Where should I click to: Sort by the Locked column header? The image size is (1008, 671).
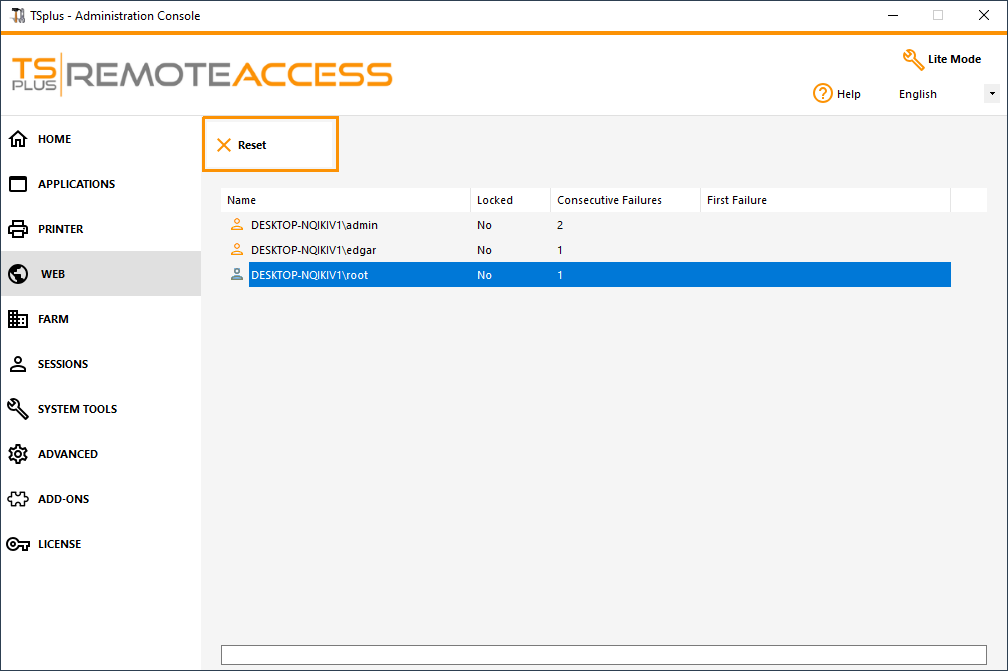pos(492,200)
